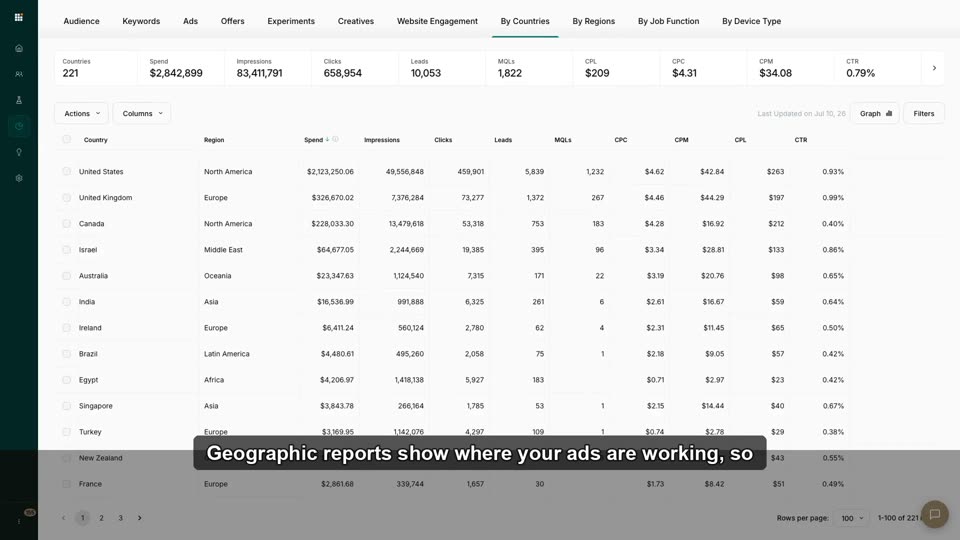Click the Spend column info icon
This screenshot has width=960, height=540.
tap(336, 140)
